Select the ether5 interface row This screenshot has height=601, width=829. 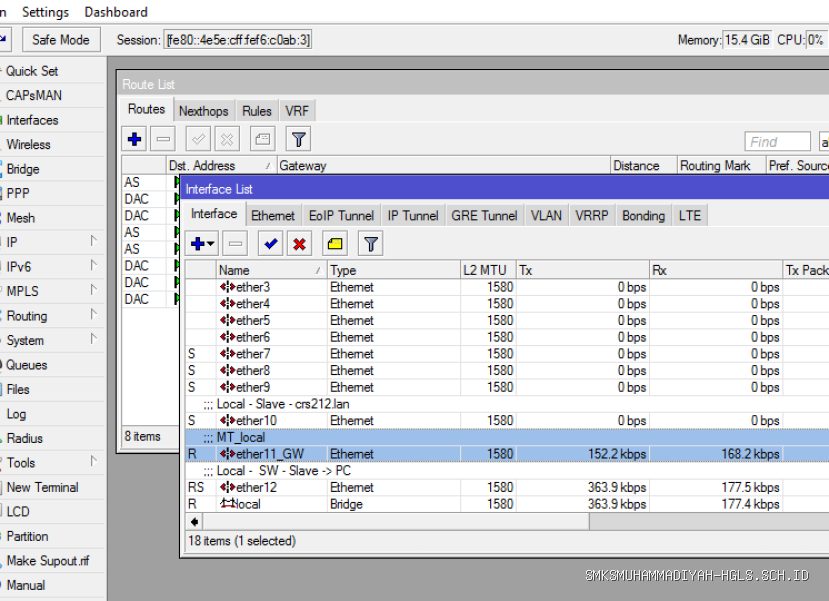(x=507, y=320)
